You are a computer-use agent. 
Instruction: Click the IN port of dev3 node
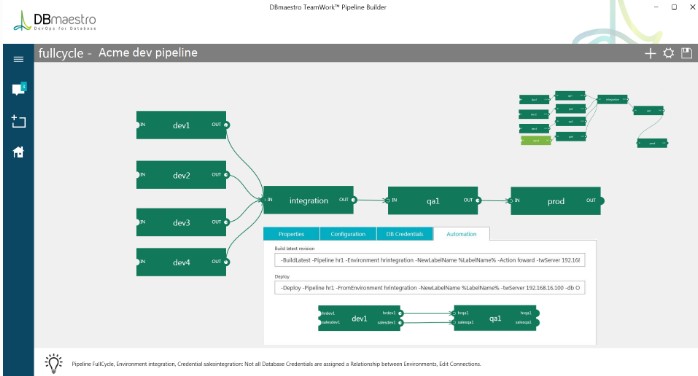point(138,222)
